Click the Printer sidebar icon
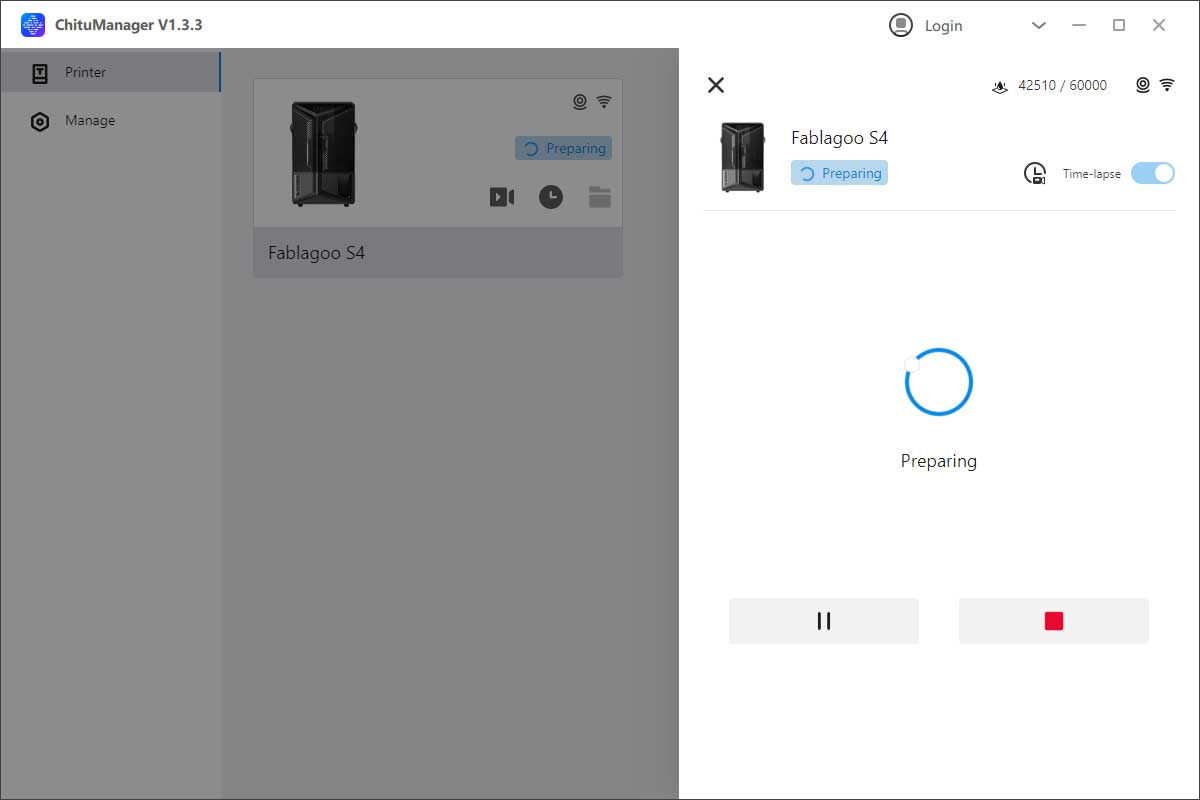The width and height of the screenshot is (1200, 800). click(x=40, y=73)
